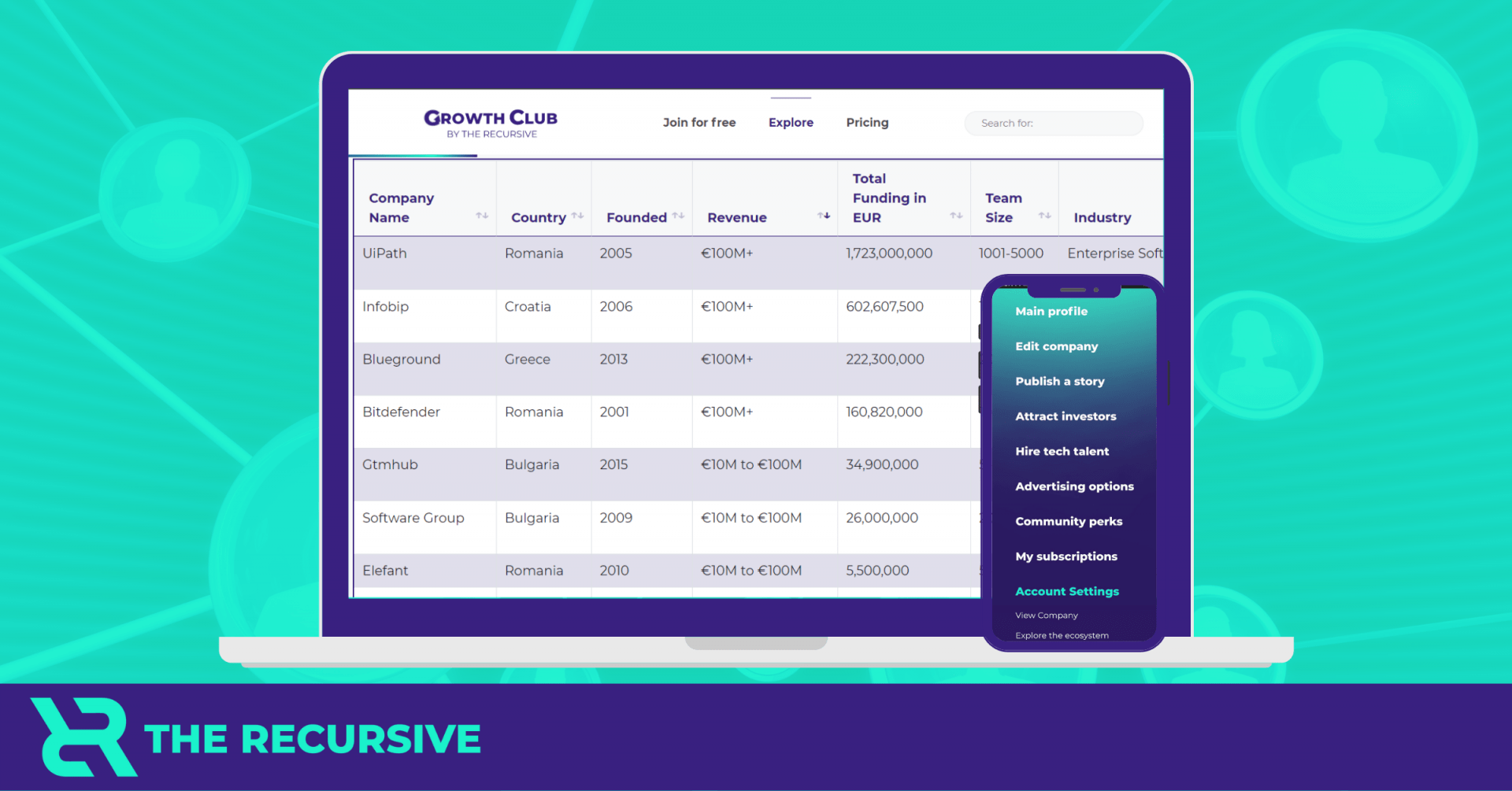Click the 222,300,000 funding value
This screenshot has width=1512, height=791.
(x=885, y=359)
